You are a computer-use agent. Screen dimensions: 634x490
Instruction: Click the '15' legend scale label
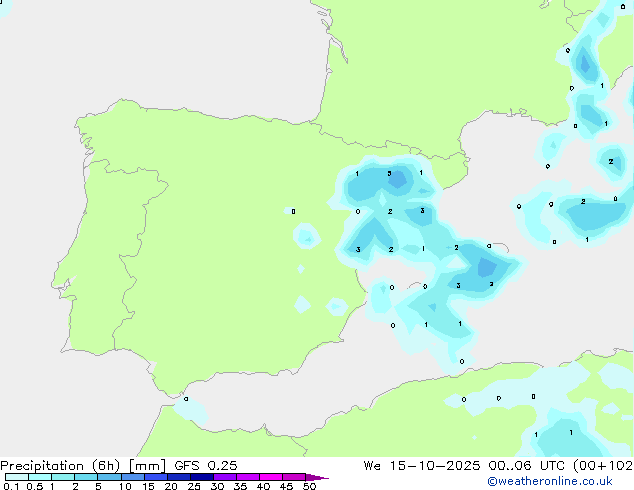148,486
